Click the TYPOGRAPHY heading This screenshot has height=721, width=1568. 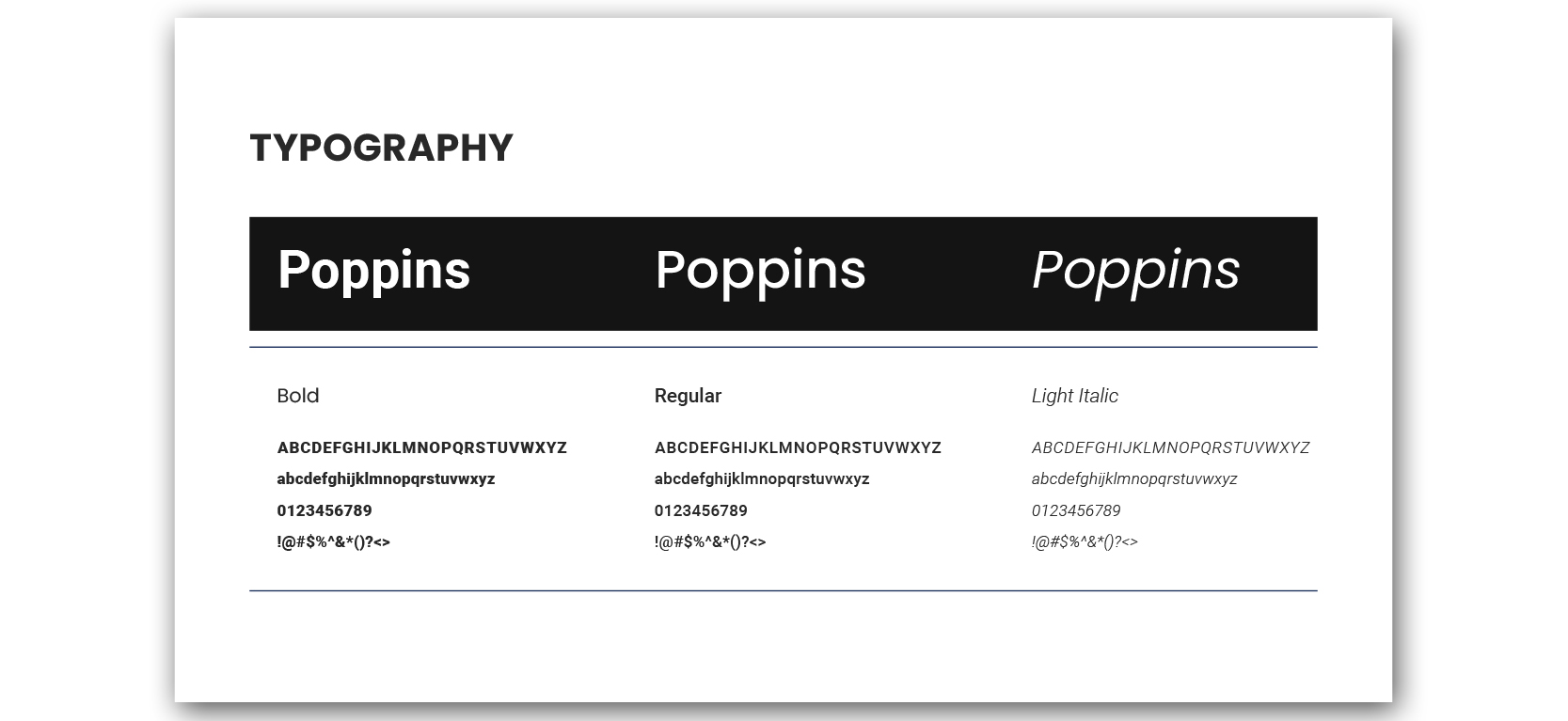(x=381, y=149)
